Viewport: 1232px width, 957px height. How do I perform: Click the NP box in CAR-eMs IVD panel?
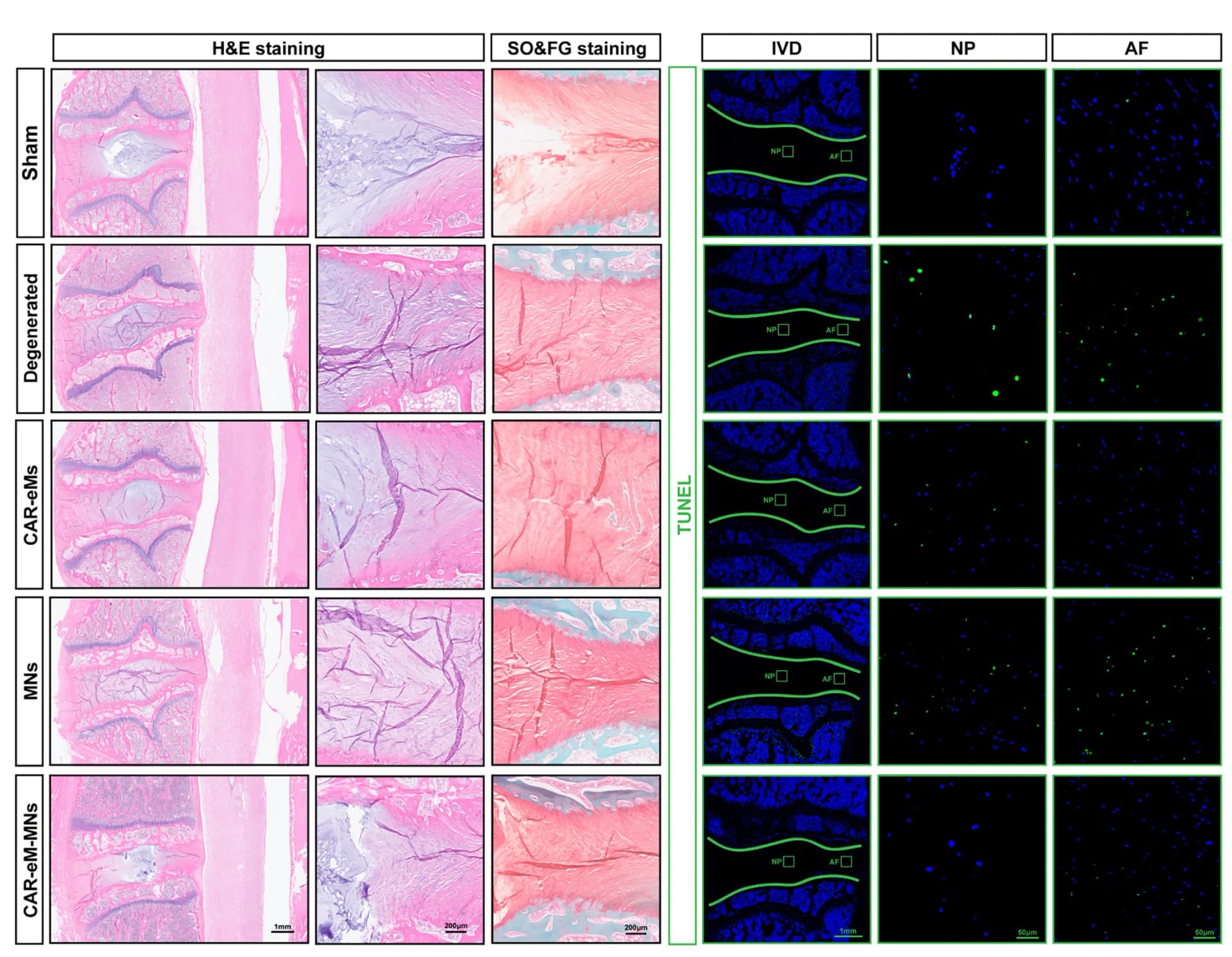781,500
